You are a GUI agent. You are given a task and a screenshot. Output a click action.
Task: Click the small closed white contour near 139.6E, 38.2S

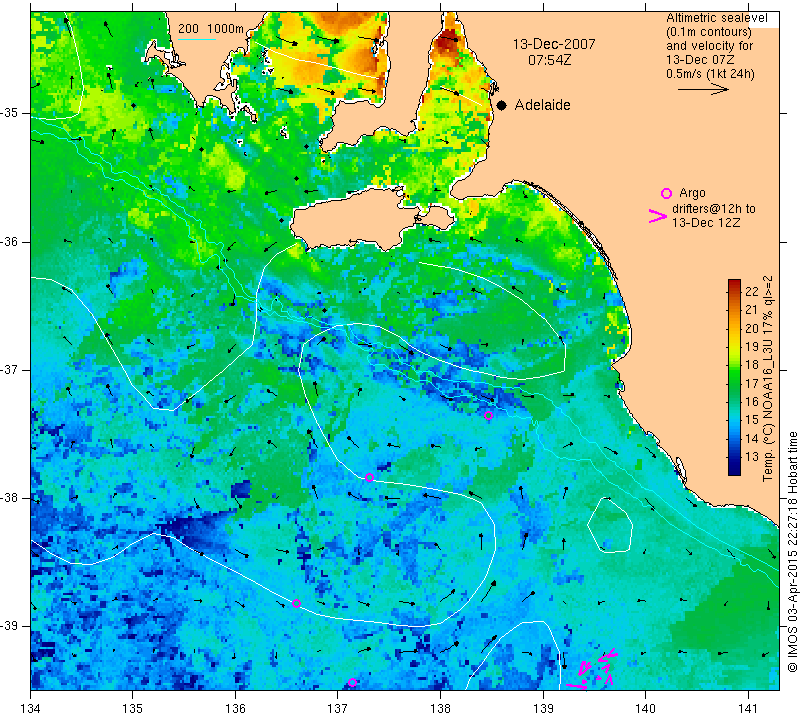(x=610, y=525)
